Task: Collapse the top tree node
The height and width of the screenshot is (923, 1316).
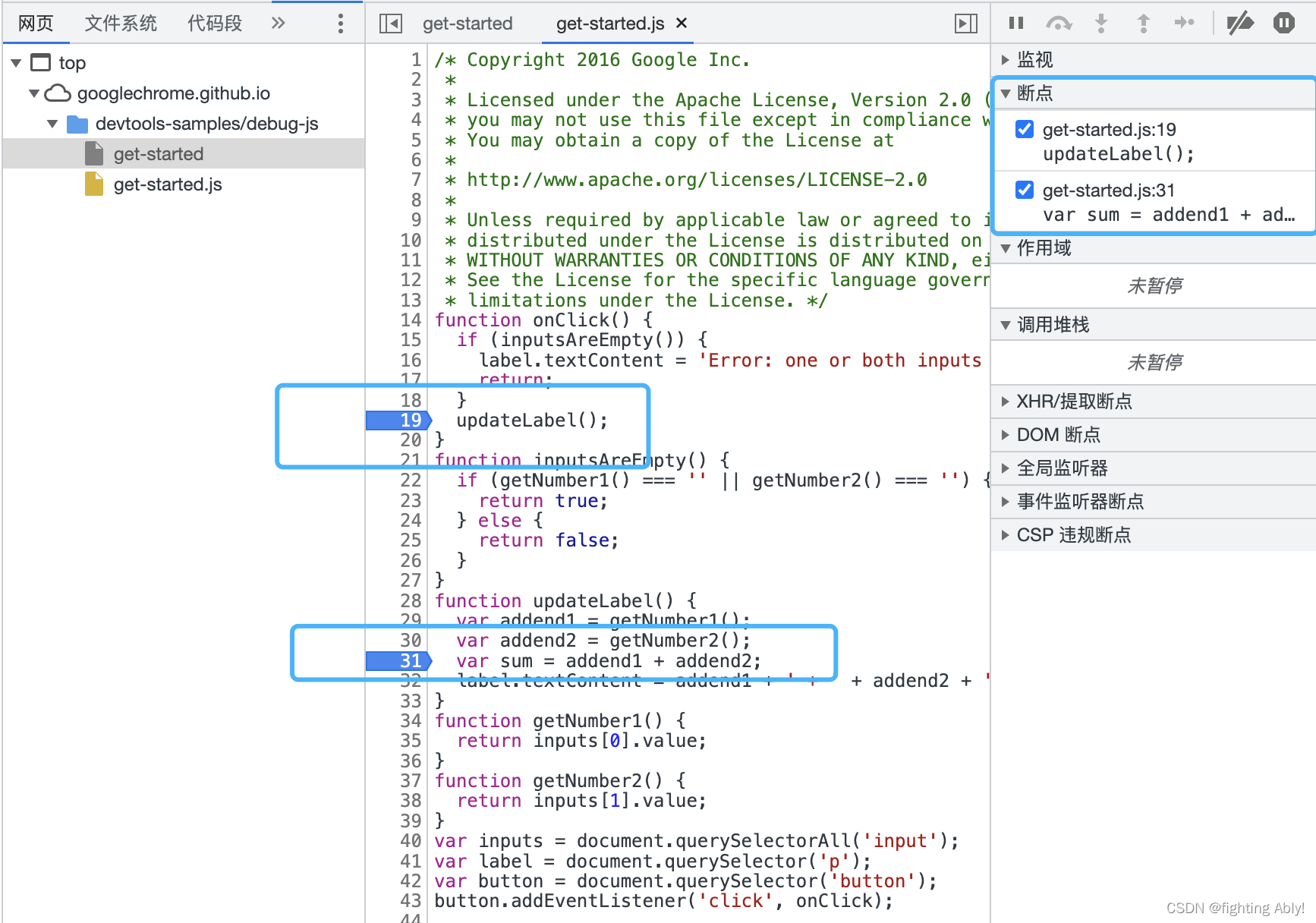Action: [x=16, y=63]
